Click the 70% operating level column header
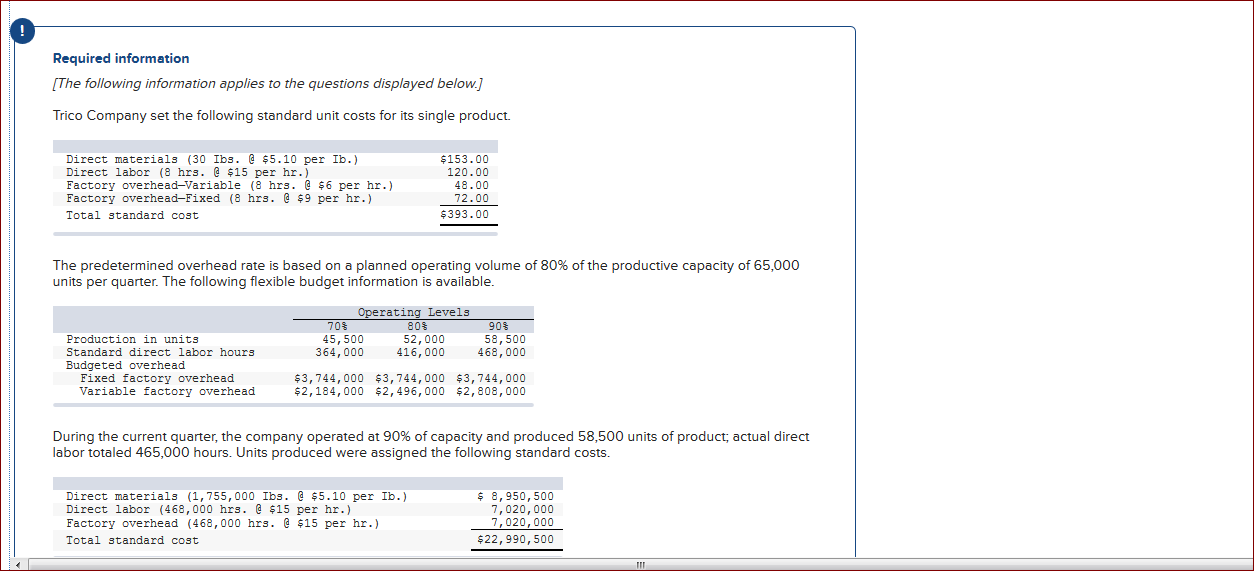The image size is (1254, 571). pos(337,326)
